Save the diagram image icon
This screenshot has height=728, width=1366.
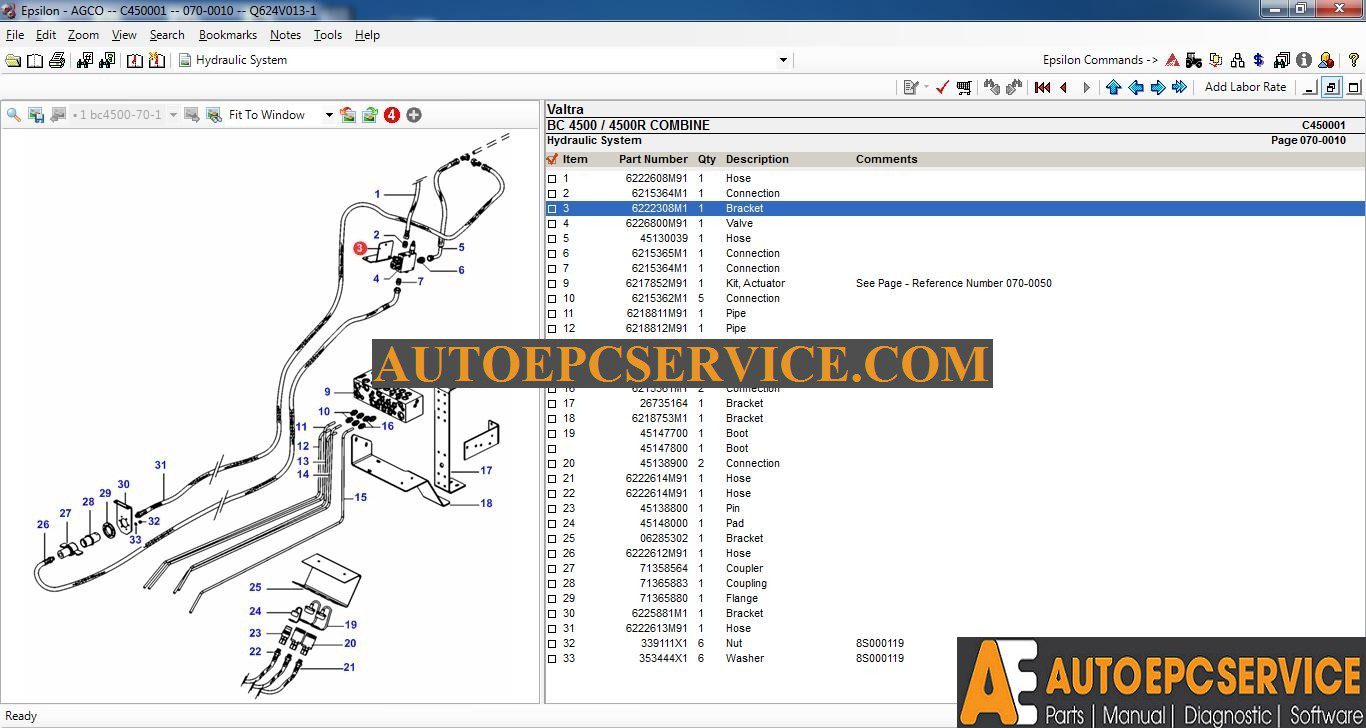(36, 115)
